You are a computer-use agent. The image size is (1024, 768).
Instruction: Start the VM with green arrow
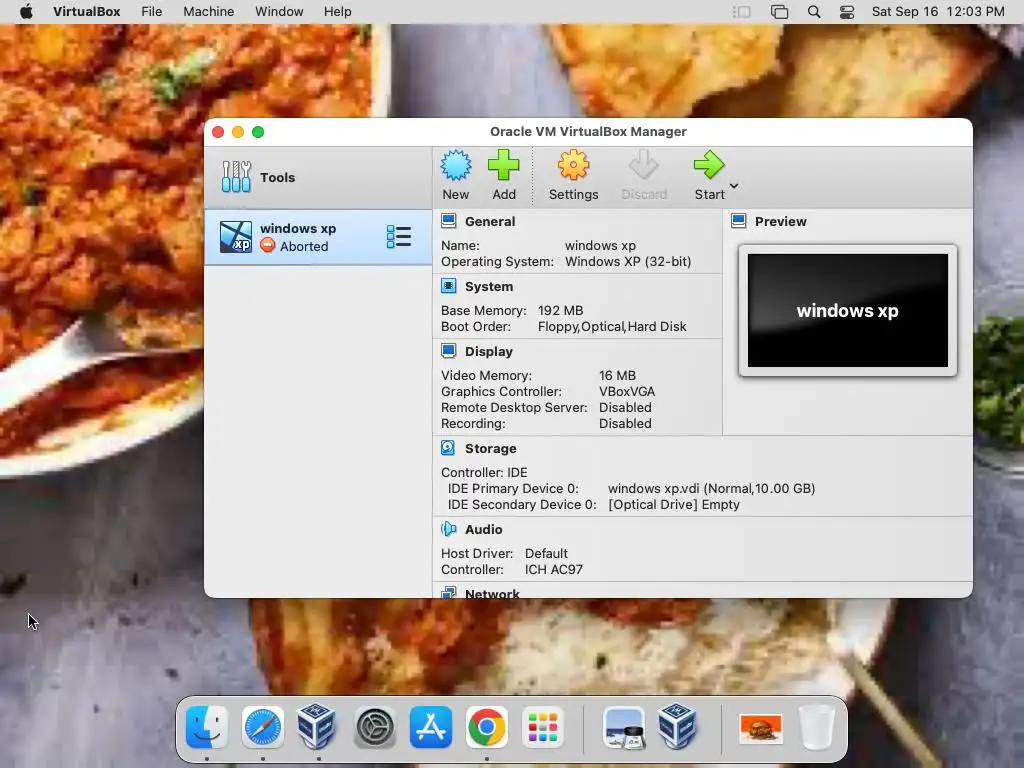point(709,165)
